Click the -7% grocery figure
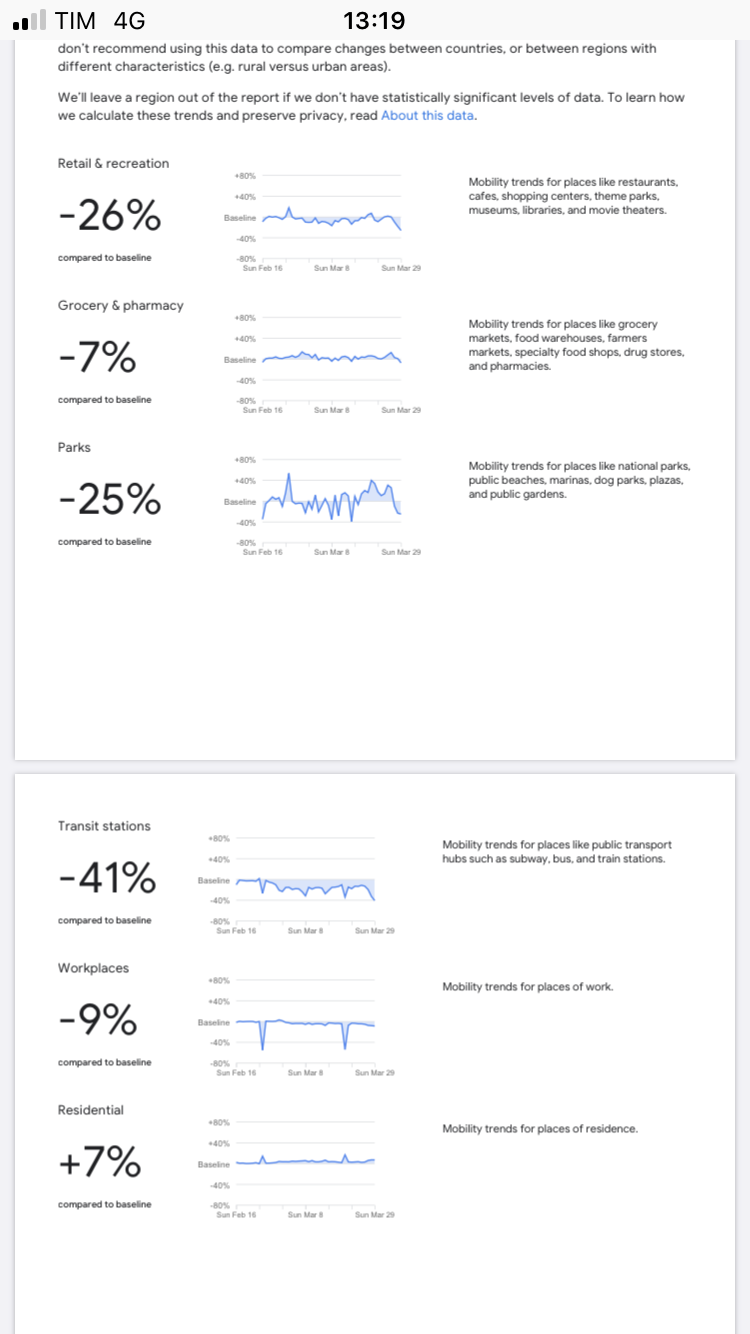The height and width of the screenshot is (1334, 750). (x=96, y=357)
